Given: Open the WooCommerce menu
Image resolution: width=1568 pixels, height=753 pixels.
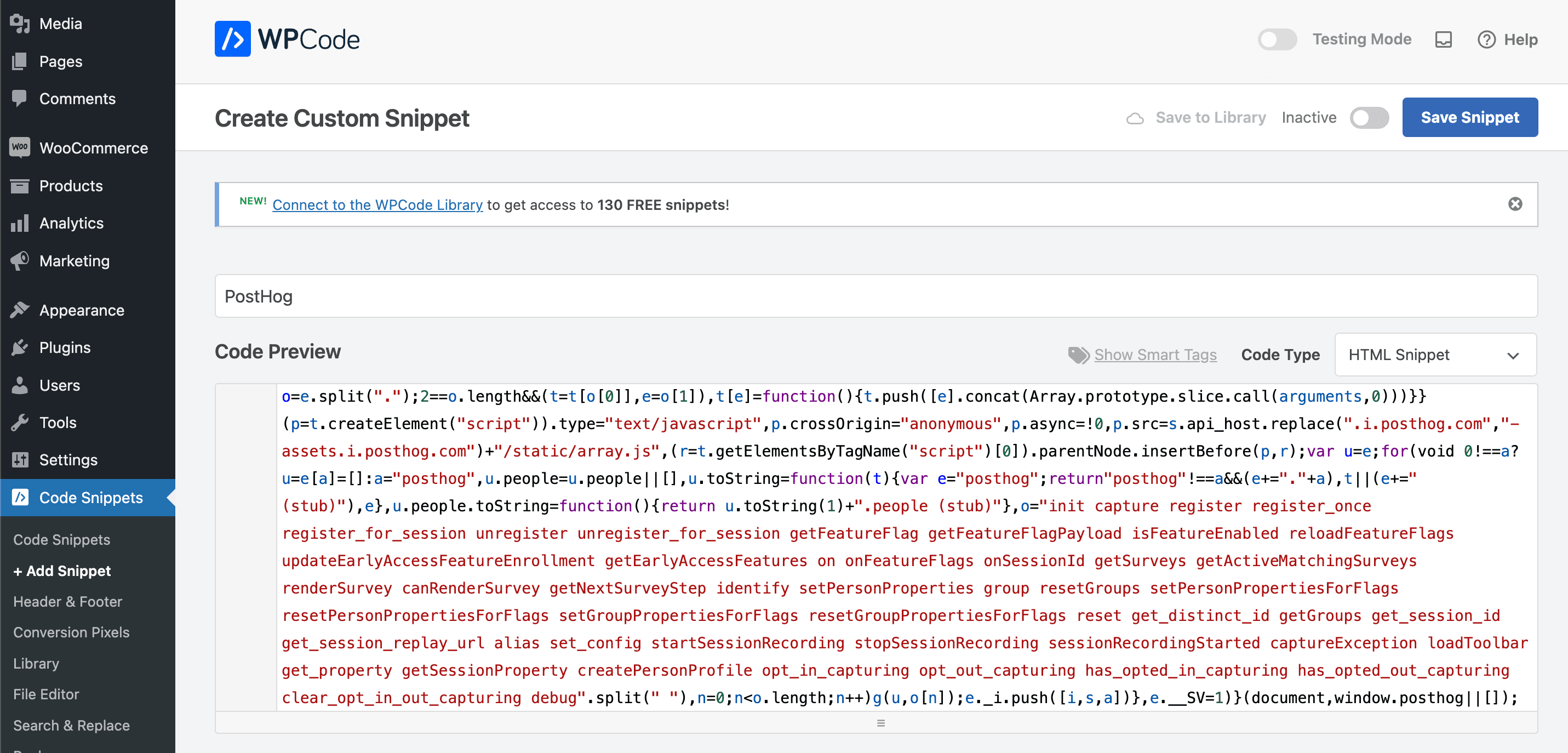Looking at the screenshot, I should point(88,148).
